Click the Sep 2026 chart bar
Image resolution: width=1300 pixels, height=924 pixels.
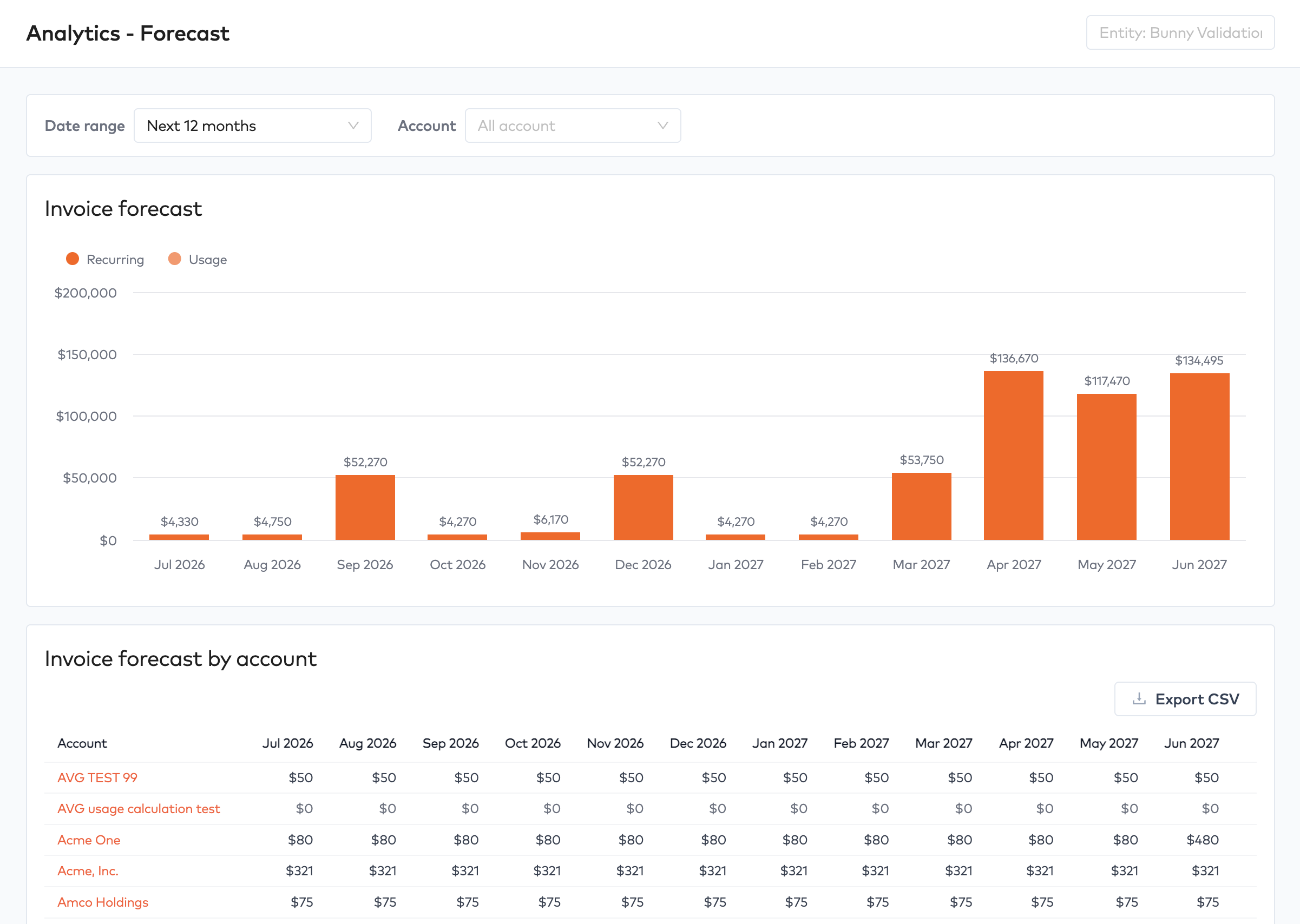tap(365, 507)
